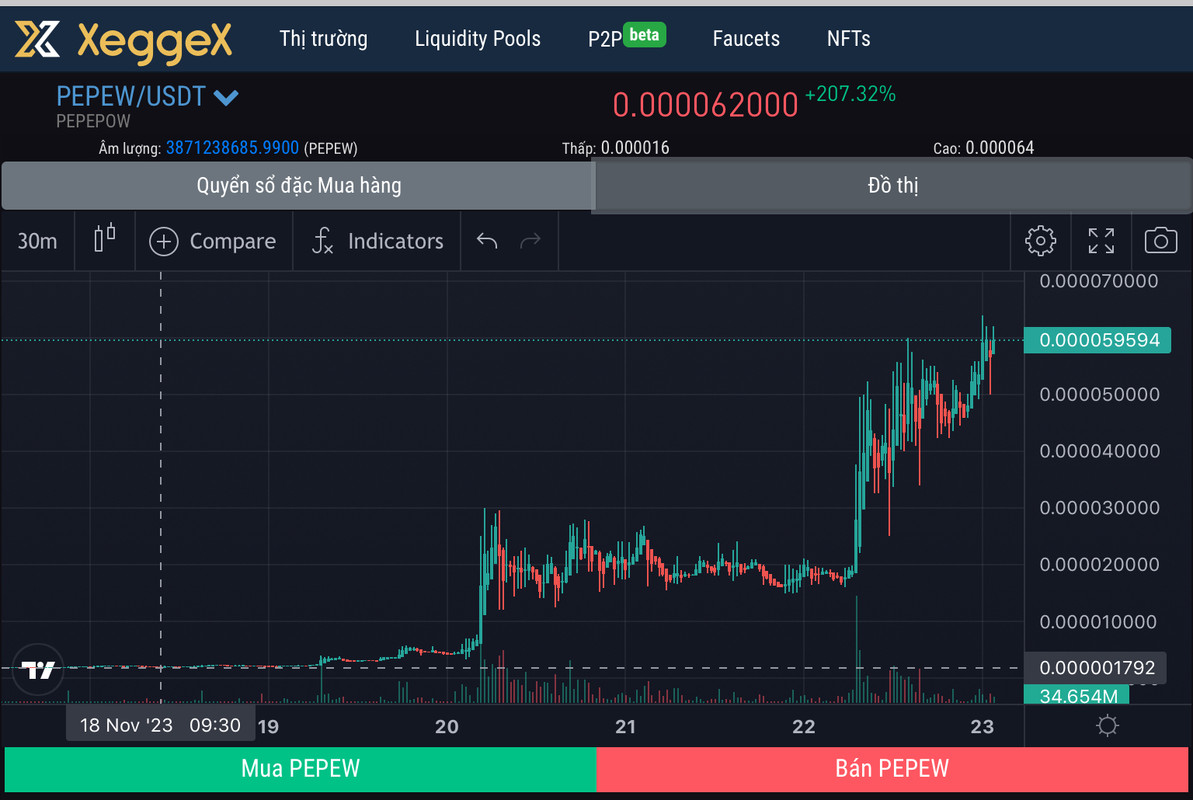Click the 34.654M volume label
The width and height of the screenshot is (1193, 800).
[1077, 695]
